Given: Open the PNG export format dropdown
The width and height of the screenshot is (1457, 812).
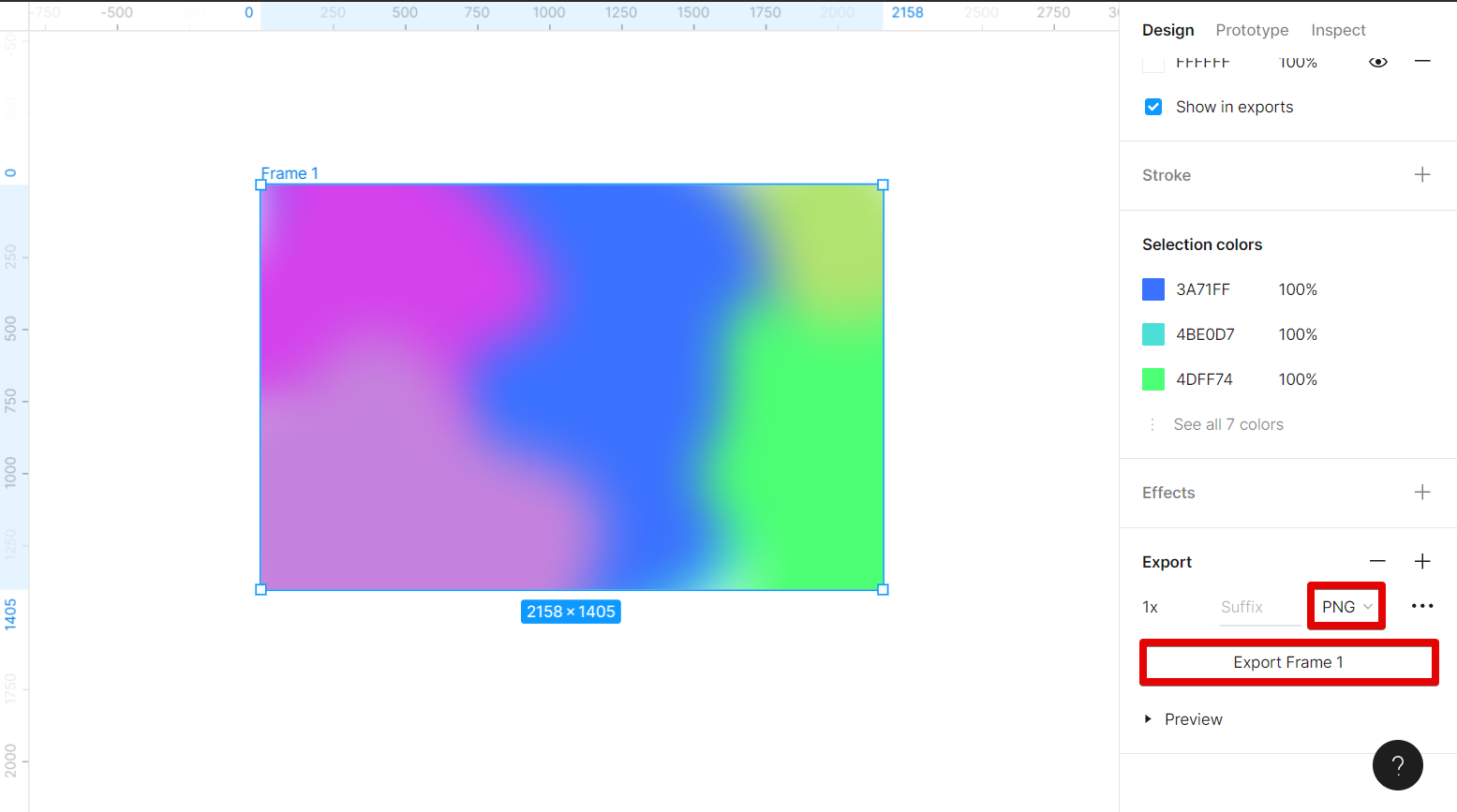Looking at the screenshot, I should coord(1346,607).
